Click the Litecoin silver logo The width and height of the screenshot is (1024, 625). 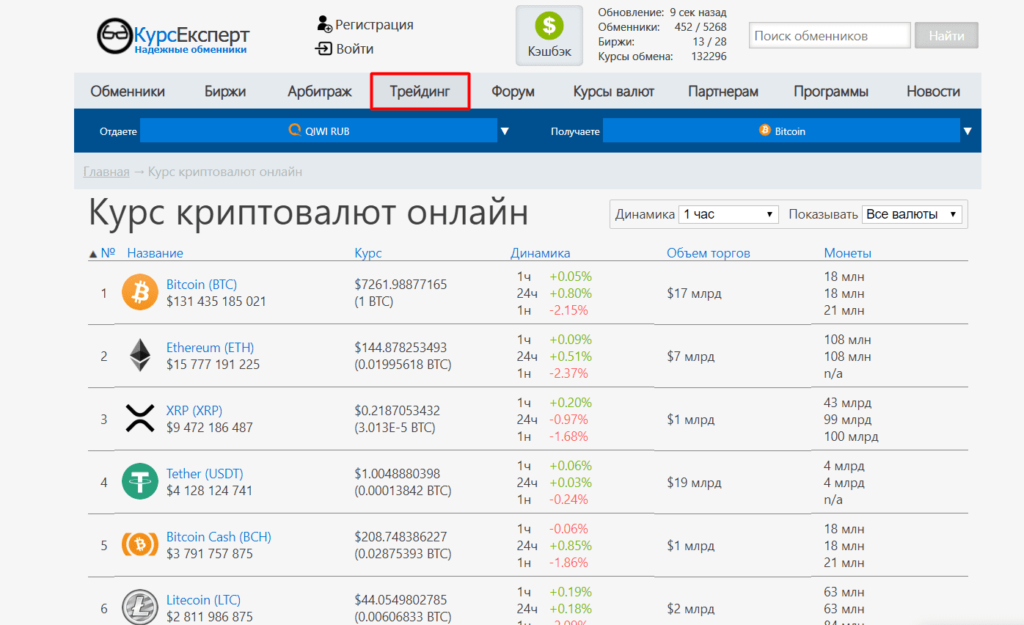(x=140, y=607)
